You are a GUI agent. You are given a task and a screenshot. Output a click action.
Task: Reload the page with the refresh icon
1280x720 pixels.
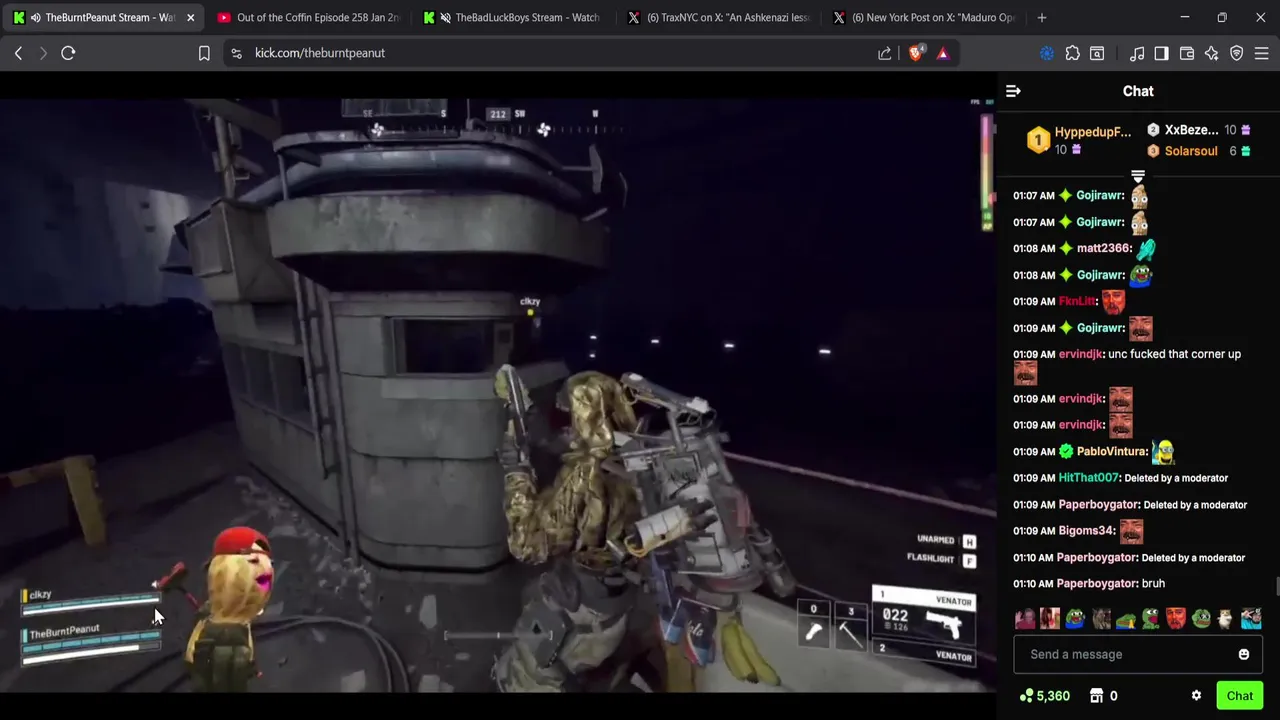coord(68,53)
